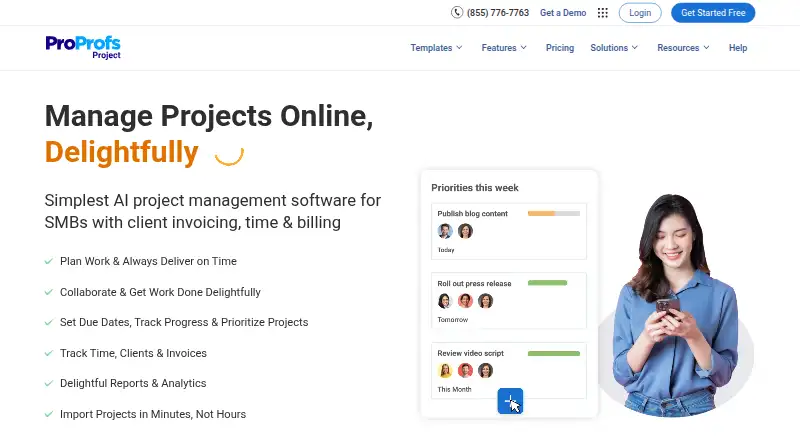Select last avatar in Roll out press release
The height and width of the screenshot is (440, 800).
(x=486, y=301)
